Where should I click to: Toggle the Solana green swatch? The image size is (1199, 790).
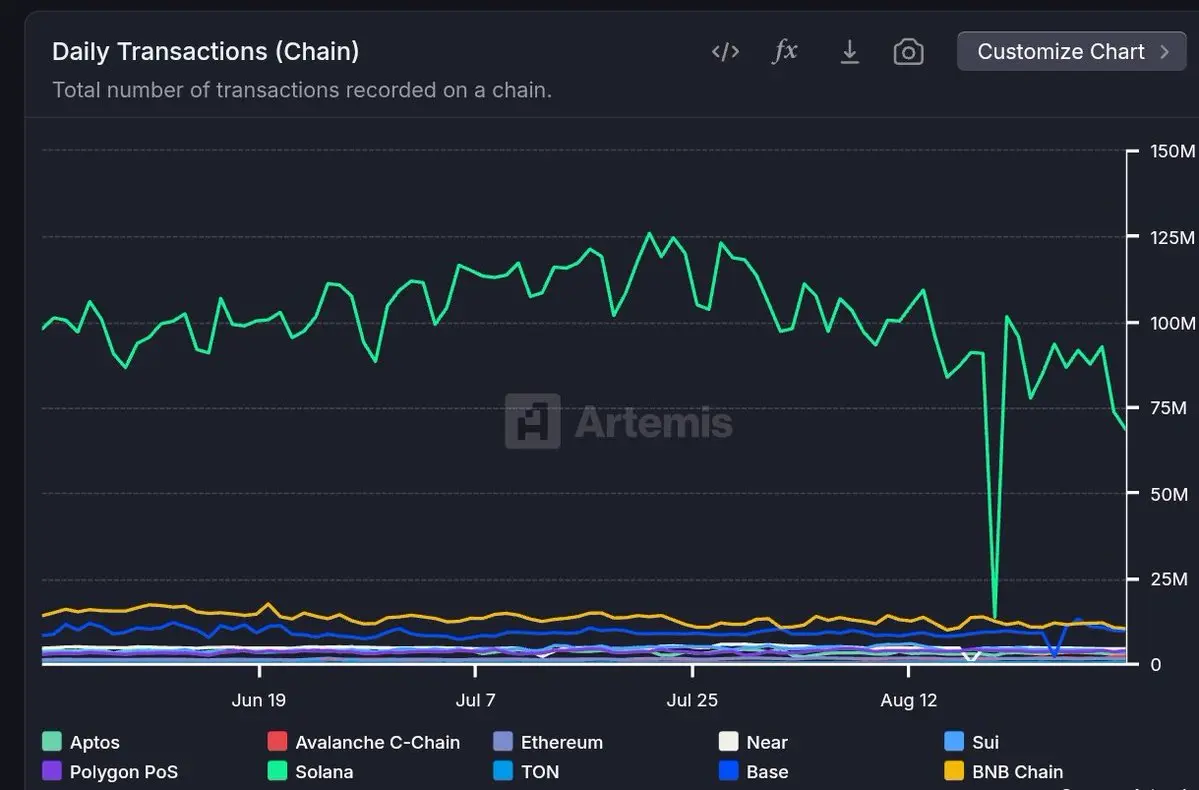278,771
